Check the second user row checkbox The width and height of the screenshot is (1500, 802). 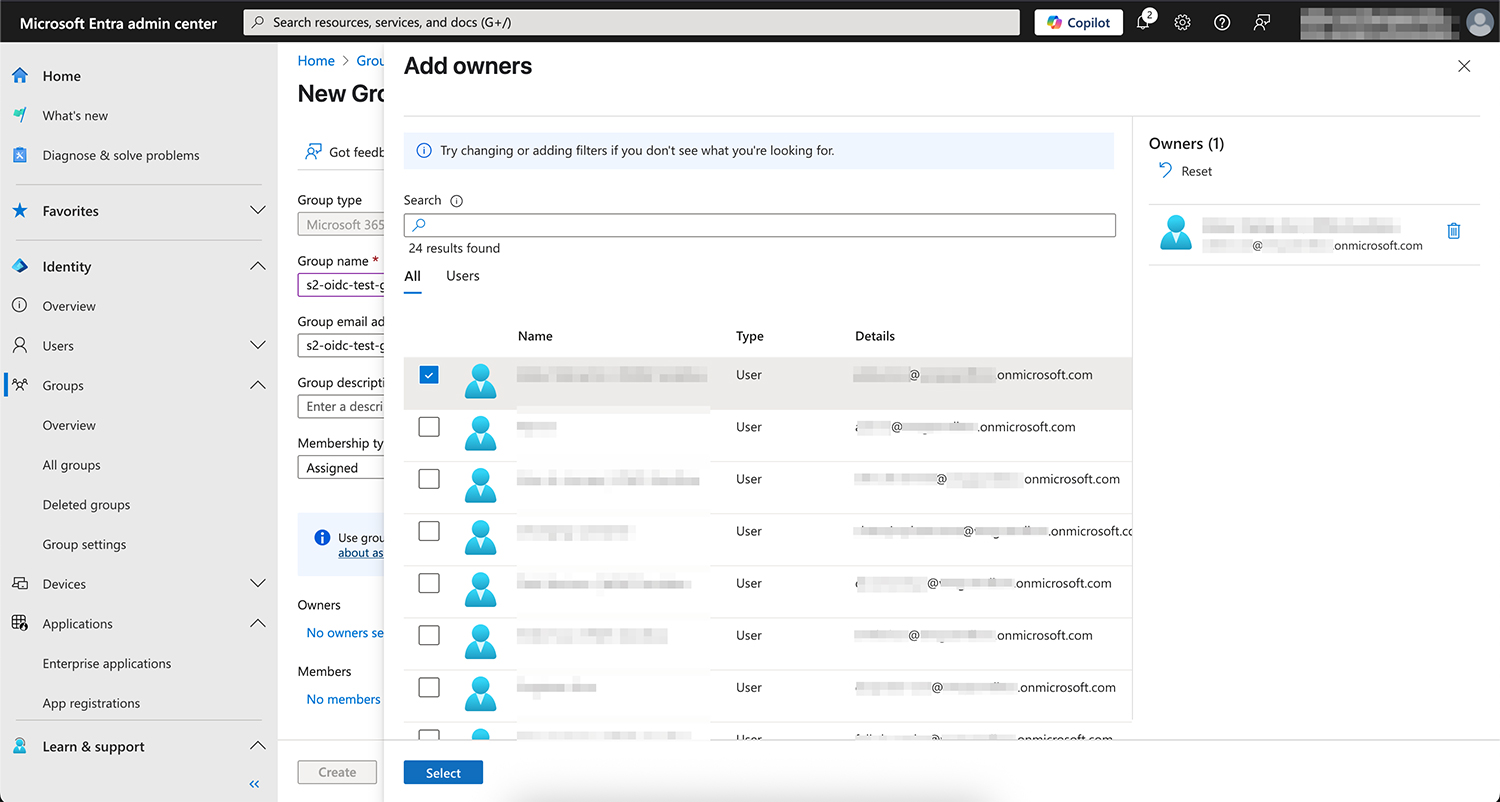(x=429, y=427)
